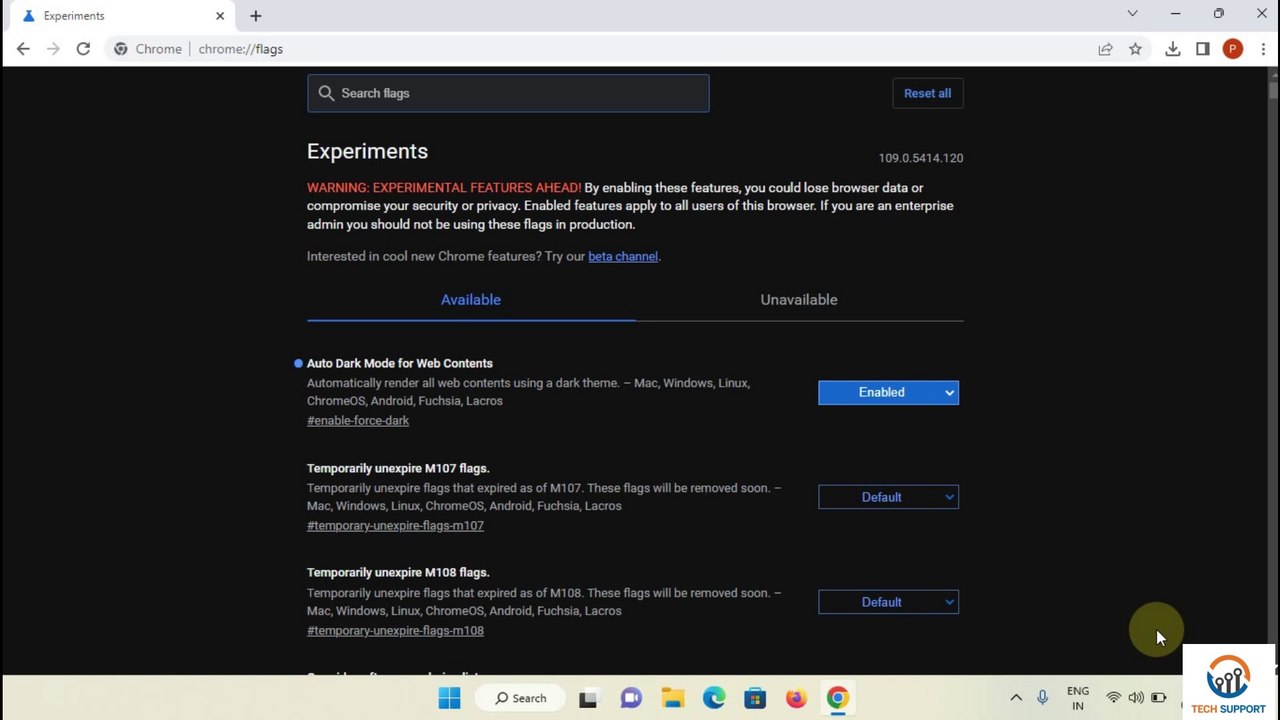This screenshot has height=720, width=1280.
Task: Share this page icon in address bar
Action: coord(1105,49)
